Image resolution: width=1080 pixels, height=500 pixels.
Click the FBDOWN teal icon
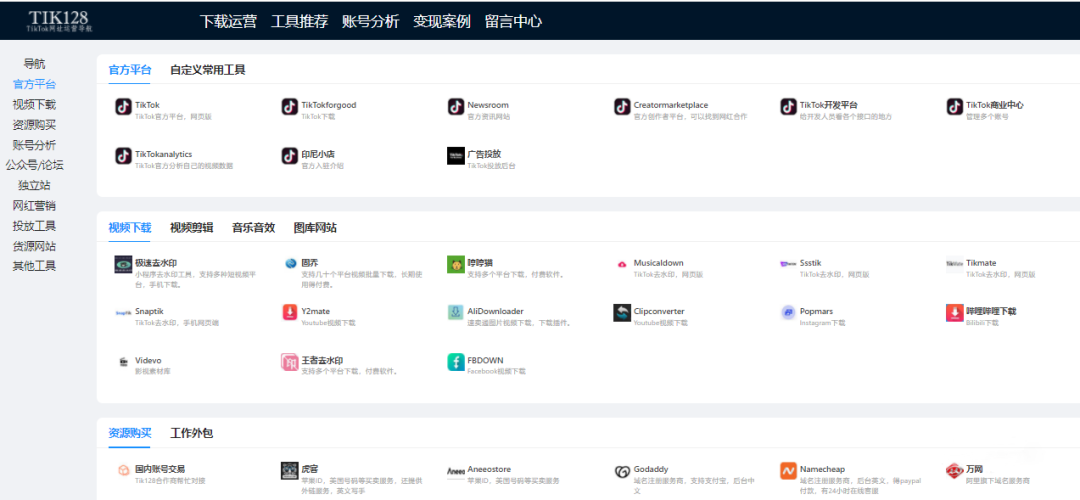(x=456, y=362)
